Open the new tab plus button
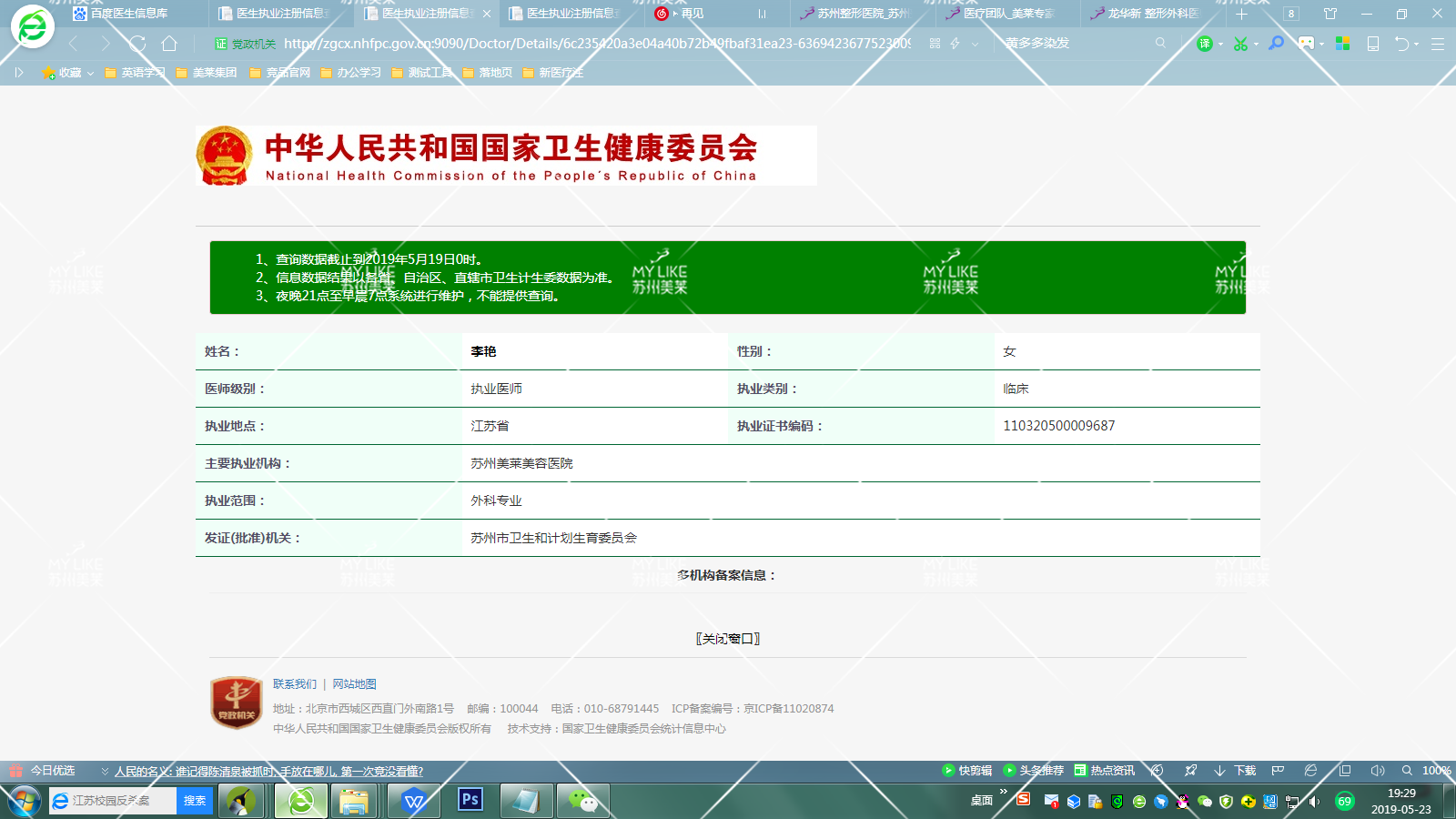1456x819 pixels. 1241,14
